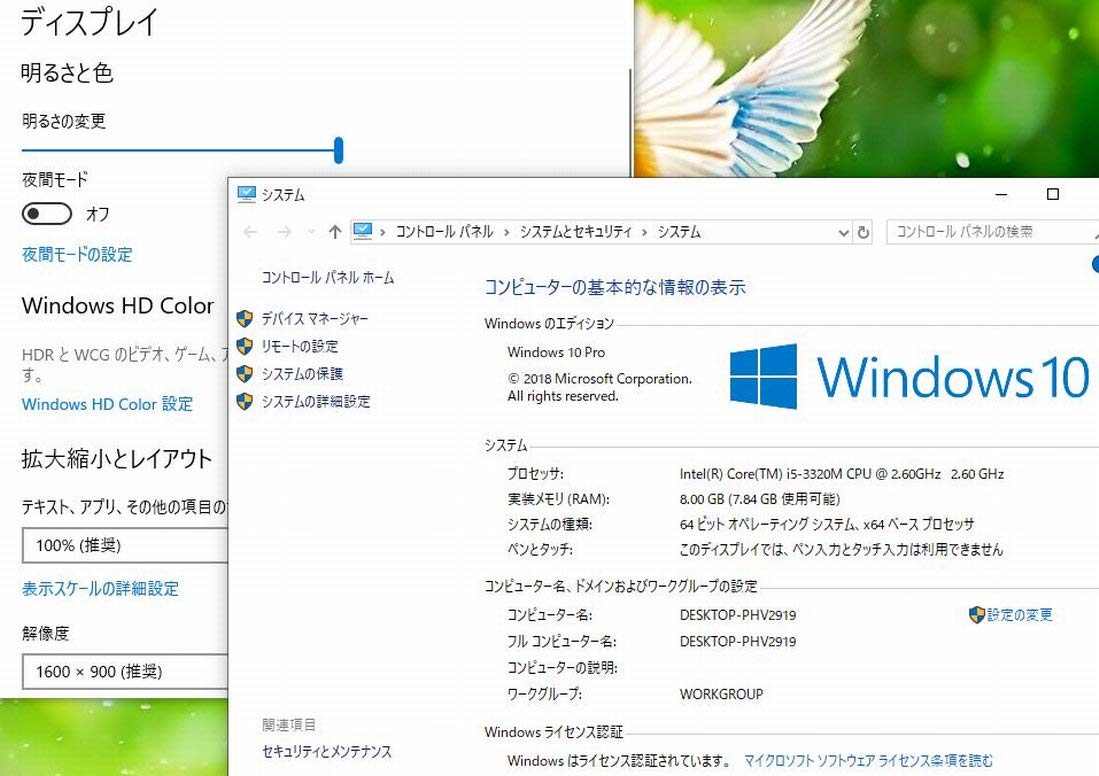Click shield icon next to 設定の変更
The width and height of the screenshot is (1099, 776).
pos(976,615)
